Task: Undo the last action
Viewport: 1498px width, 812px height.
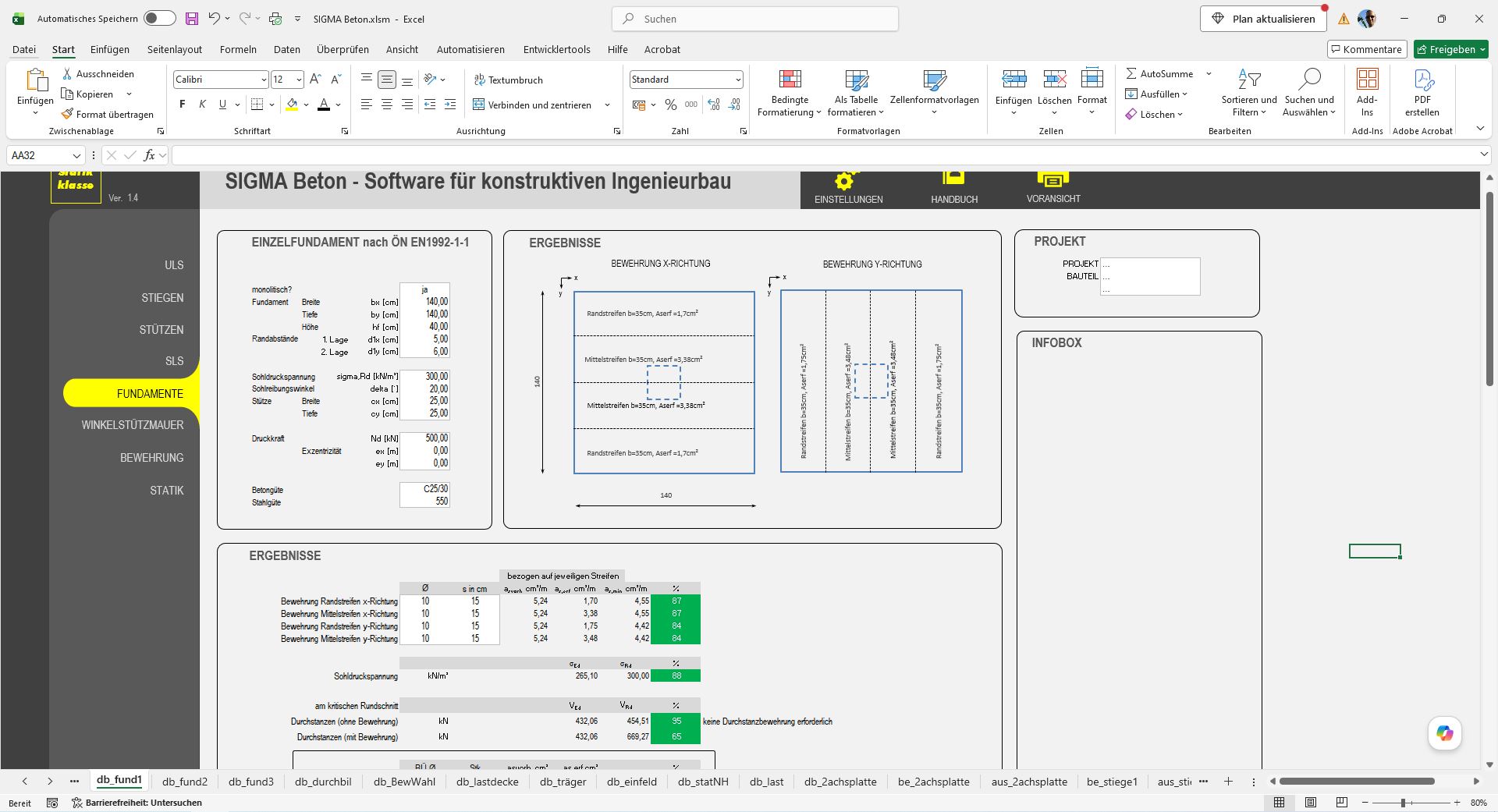Action: (x=214, y=19)
